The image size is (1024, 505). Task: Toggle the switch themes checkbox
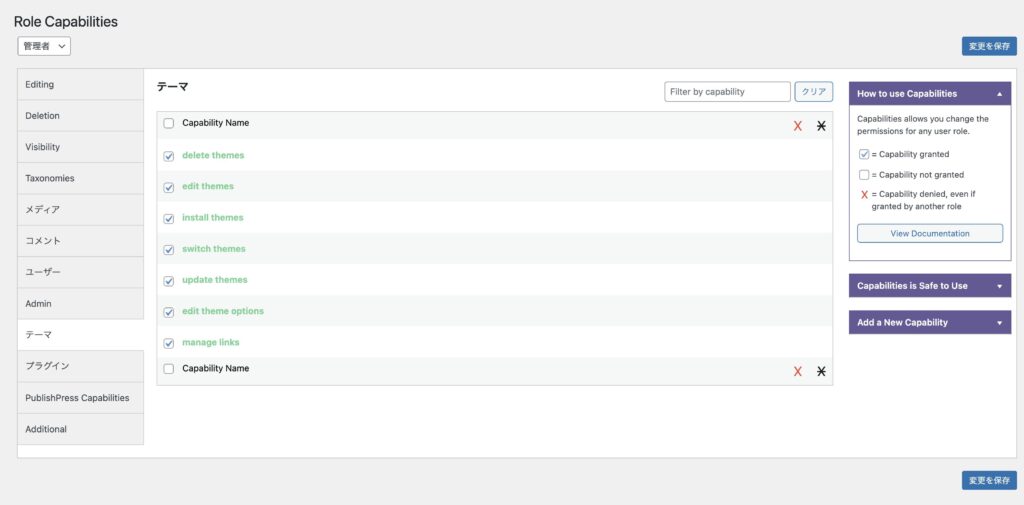[169, 249]
